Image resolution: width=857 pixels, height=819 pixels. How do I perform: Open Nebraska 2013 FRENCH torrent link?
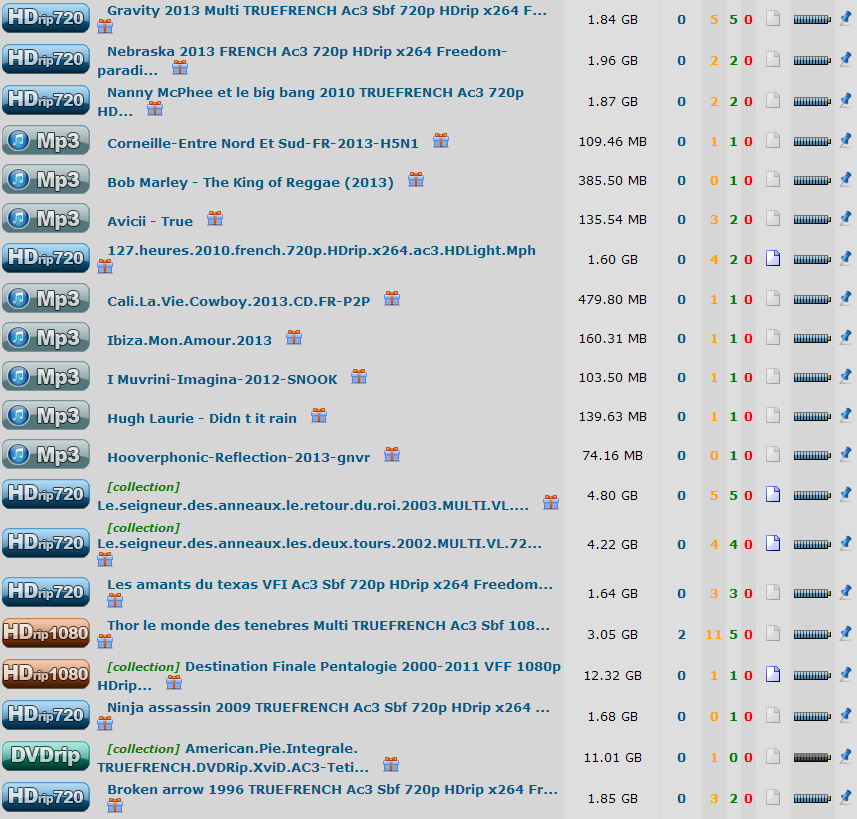(302, 61)
